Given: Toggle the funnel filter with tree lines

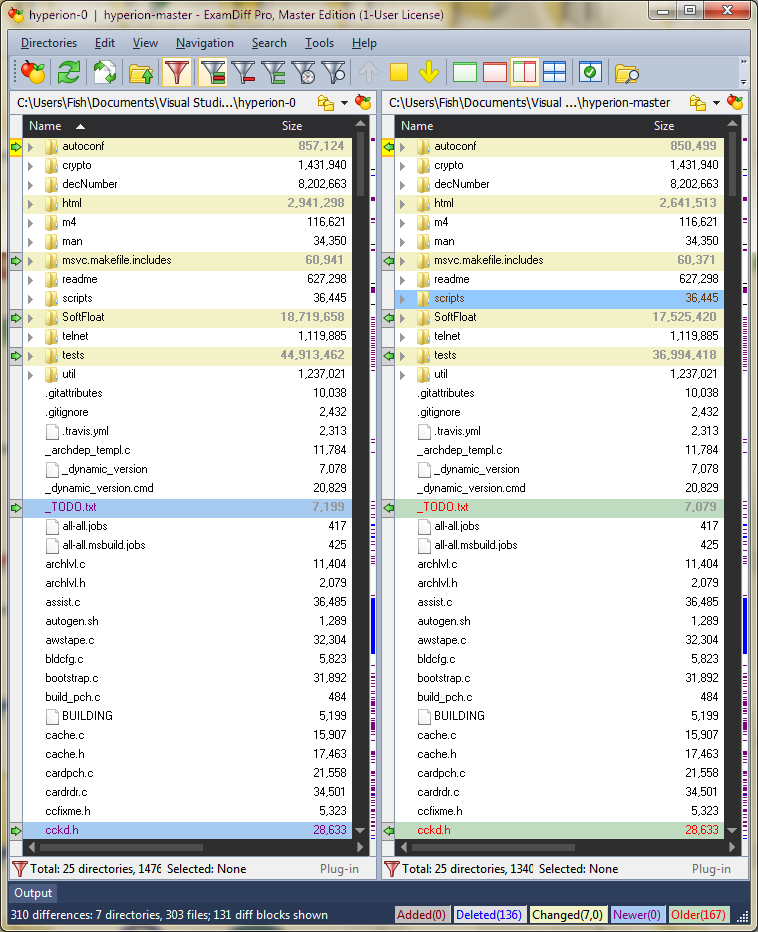Looking at the screenshot, I should 273,73.
